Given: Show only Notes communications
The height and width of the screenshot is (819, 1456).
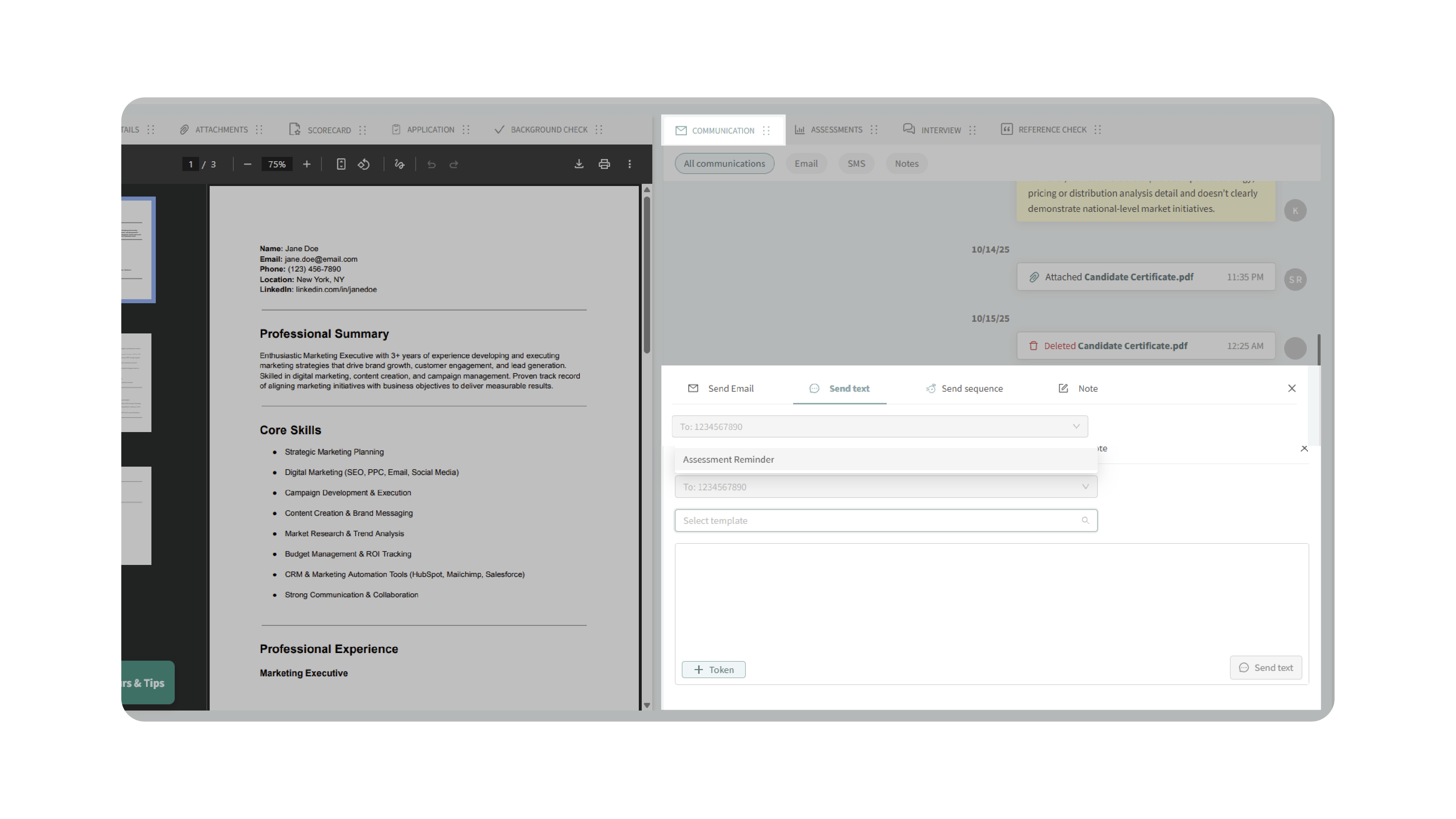Looking at the screenshot, I should point(906,163).
